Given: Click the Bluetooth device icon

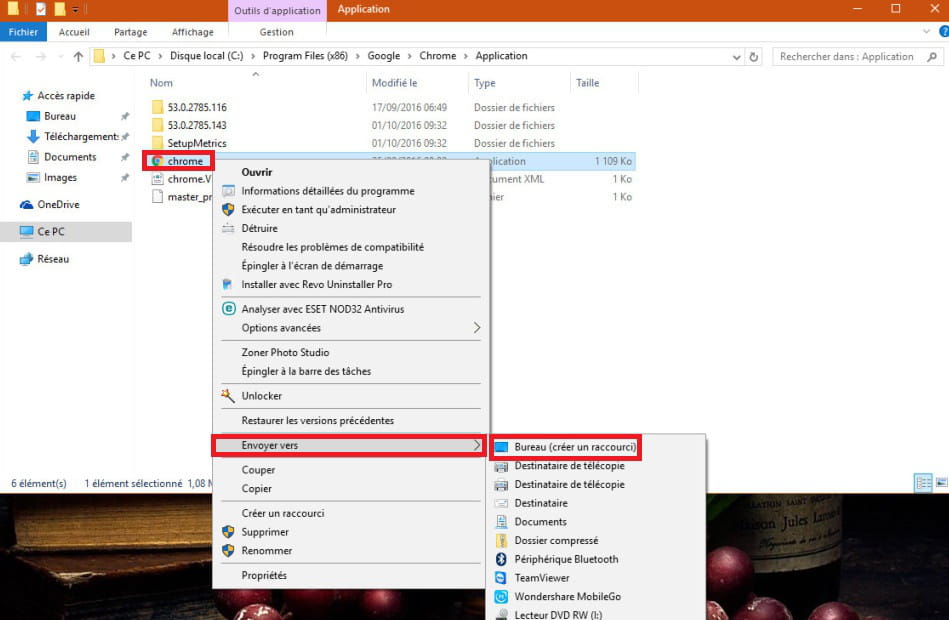Looking at the screenshot, I should [x=502, y=559].
